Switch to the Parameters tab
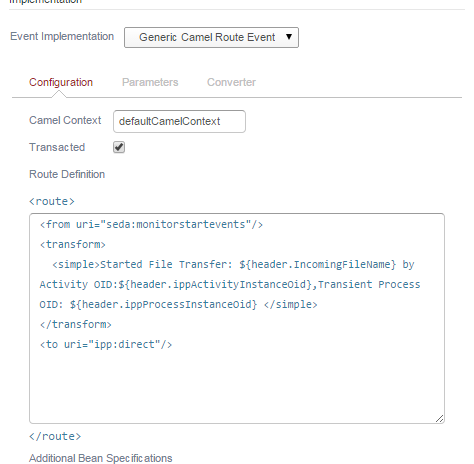Image resolution: width=474 pixels, height=464 pixels. [150, 82]
